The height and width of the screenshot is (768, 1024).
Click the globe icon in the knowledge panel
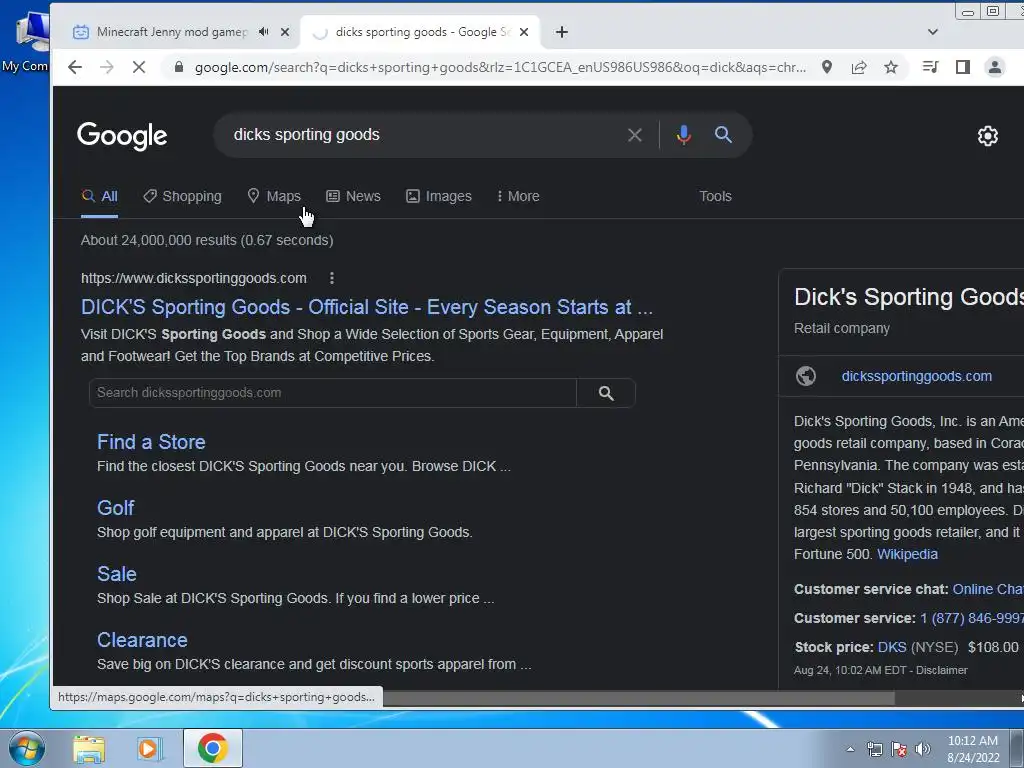(806, 376)
